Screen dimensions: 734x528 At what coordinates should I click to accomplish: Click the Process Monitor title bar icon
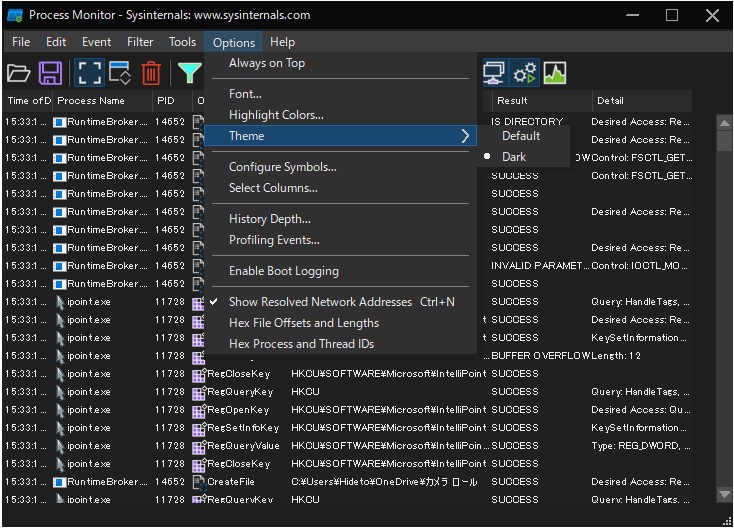(x=15, y=15)
